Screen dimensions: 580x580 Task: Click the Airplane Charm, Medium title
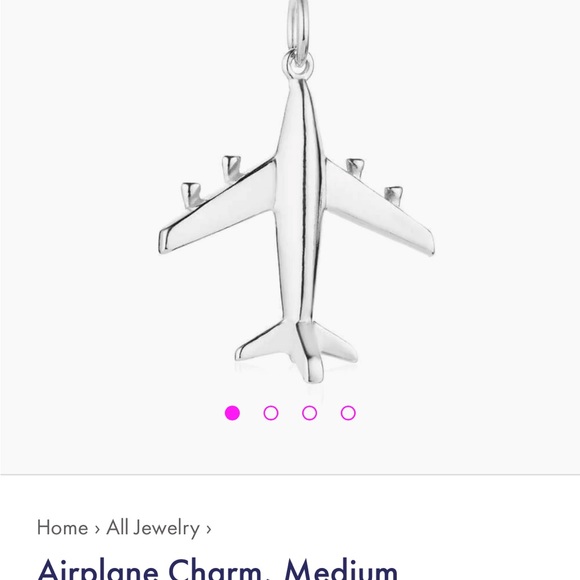tap(218, 570)
